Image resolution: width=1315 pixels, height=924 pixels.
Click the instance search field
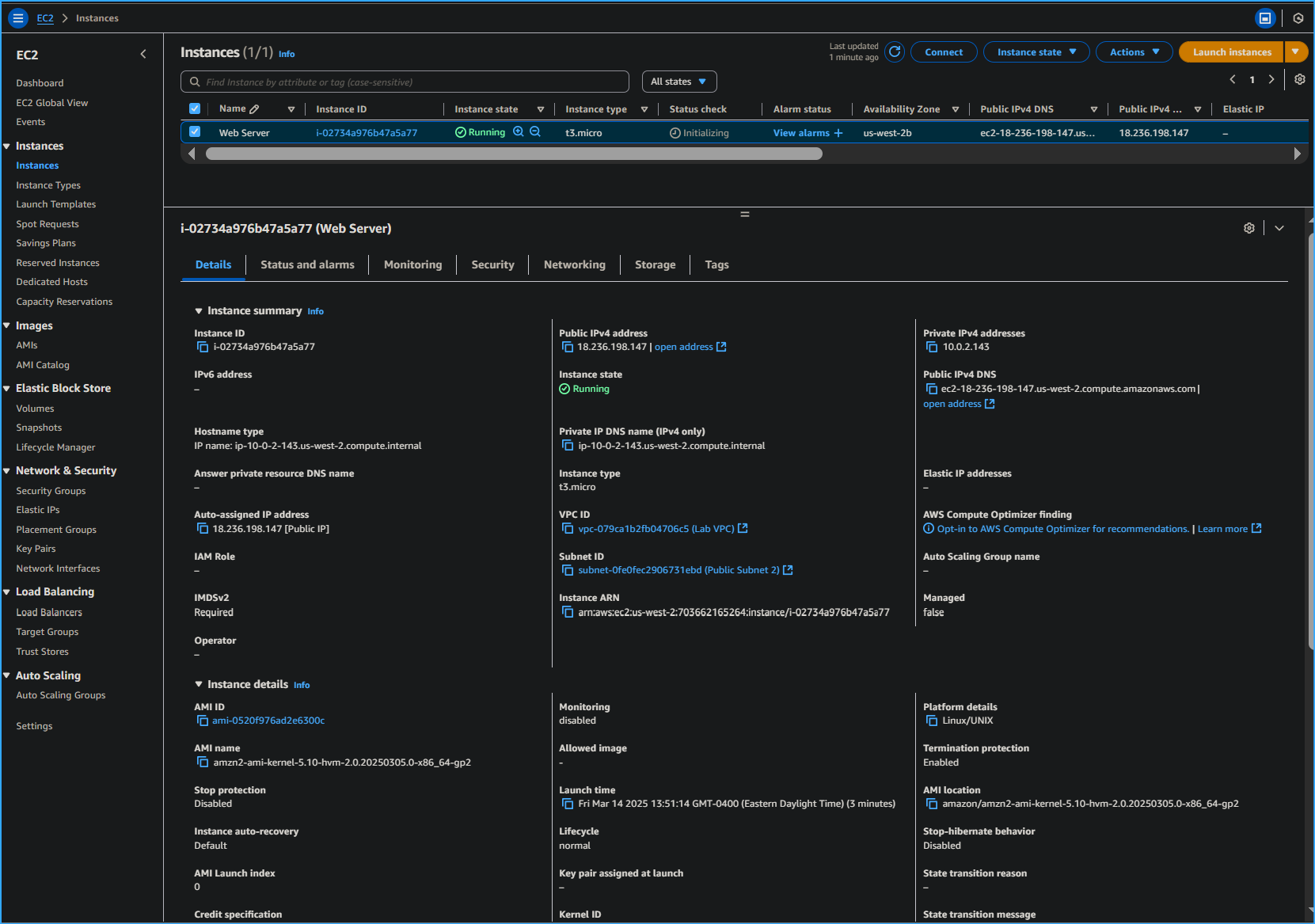click(405, 81)
